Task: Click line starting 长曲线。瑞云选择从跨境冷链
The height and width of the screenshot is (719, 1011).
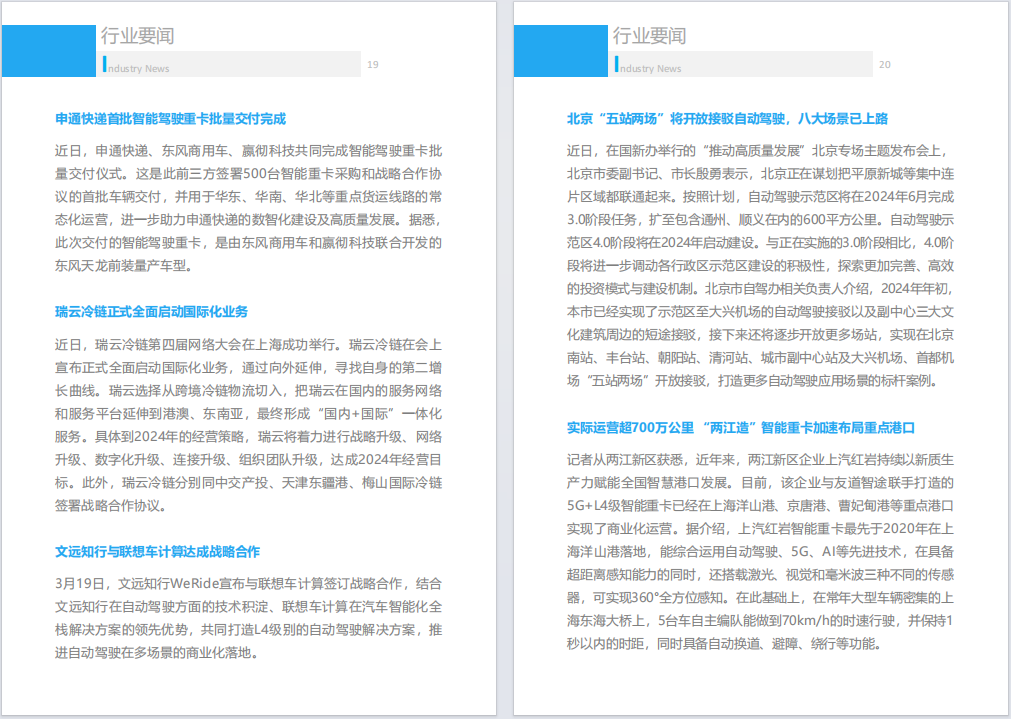Action: coord(248,391)
